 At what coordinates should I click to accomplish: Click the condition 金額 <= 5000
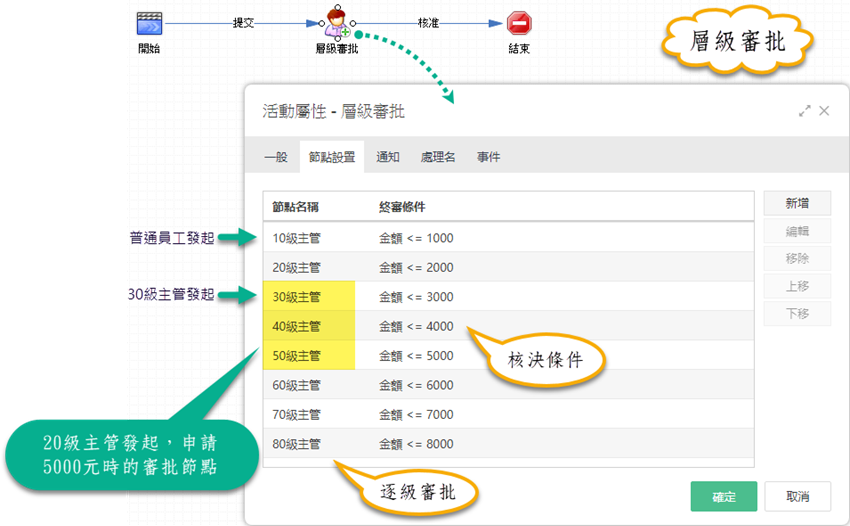coord(416,356)
